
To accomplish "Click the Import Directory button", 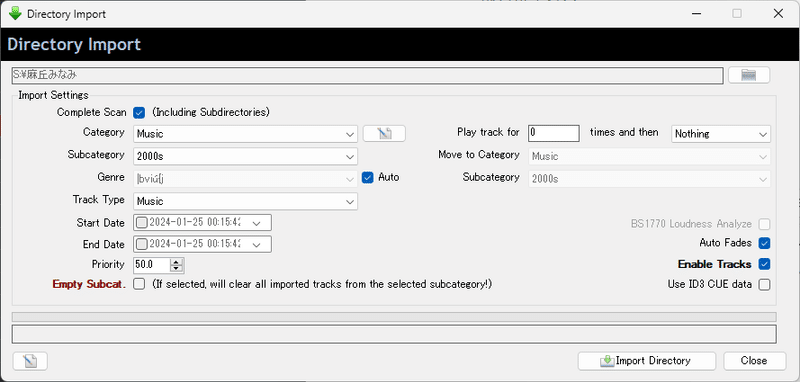I will [646, 361].
